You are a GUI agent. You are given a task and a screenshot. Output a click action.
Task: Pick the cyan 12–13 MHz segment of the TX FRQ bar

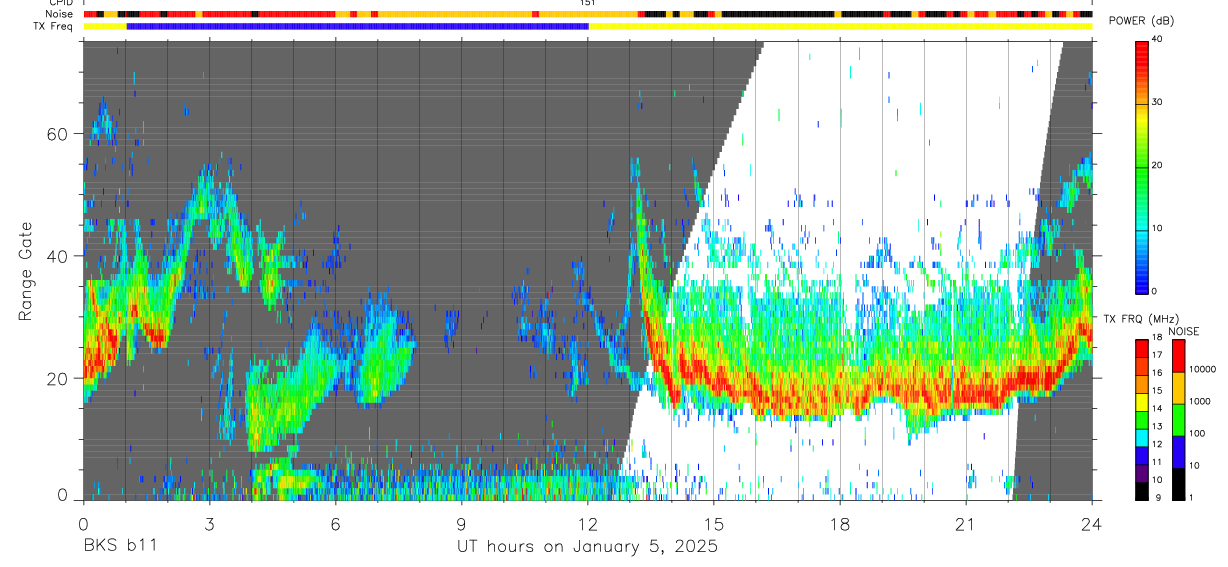coord(1143,438)
